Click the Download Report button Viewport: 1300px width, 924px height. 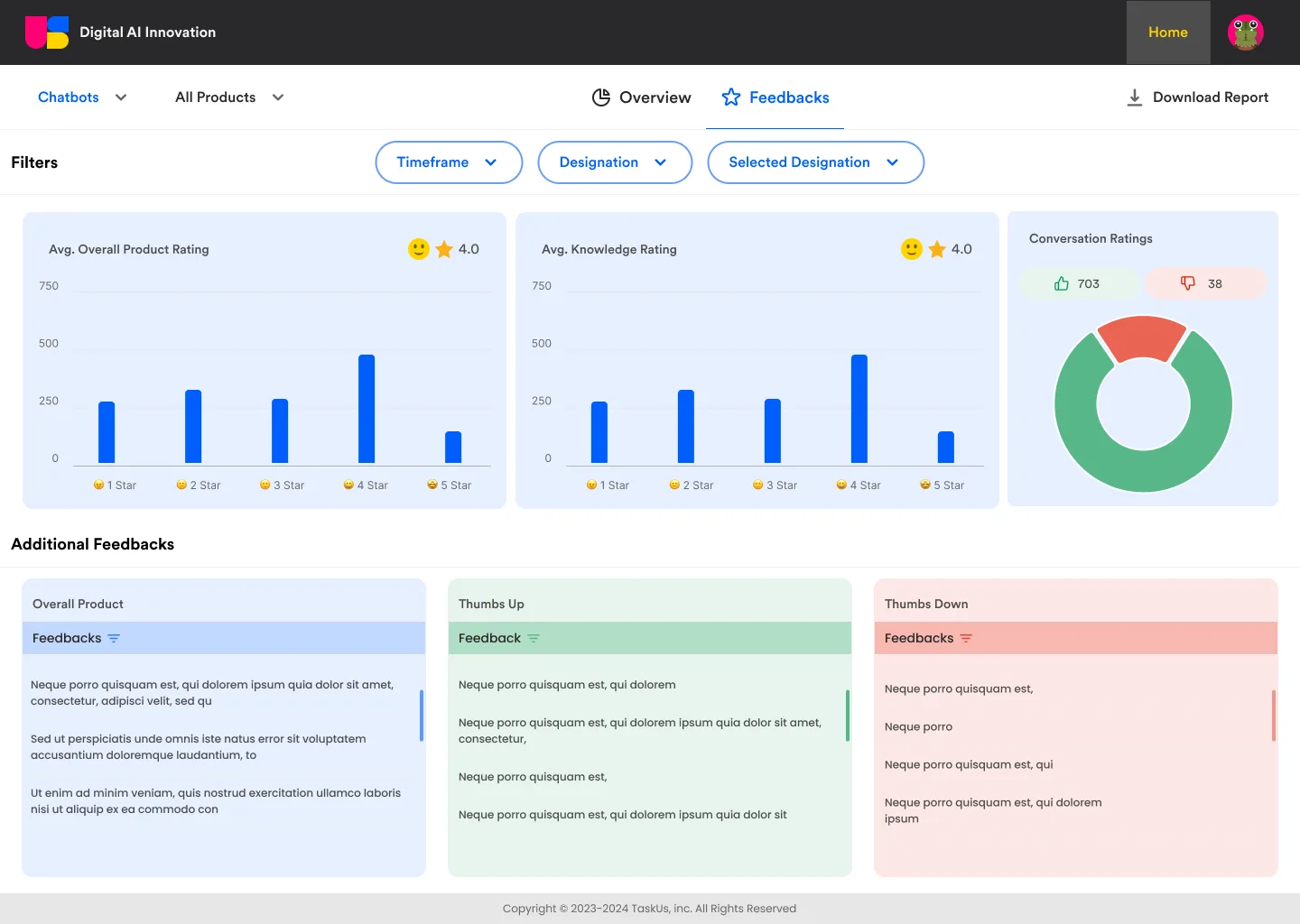(x=1197, y=97)
